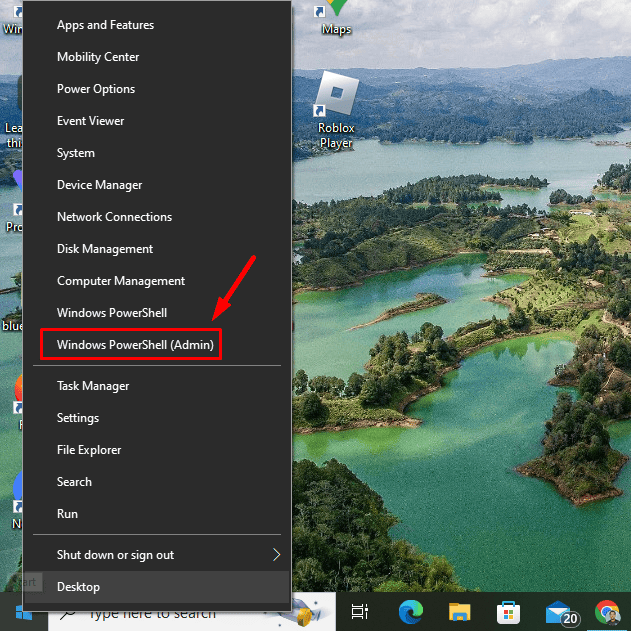Open Mail app with 20 badge
631x631 pixels.
click(561, 613)
